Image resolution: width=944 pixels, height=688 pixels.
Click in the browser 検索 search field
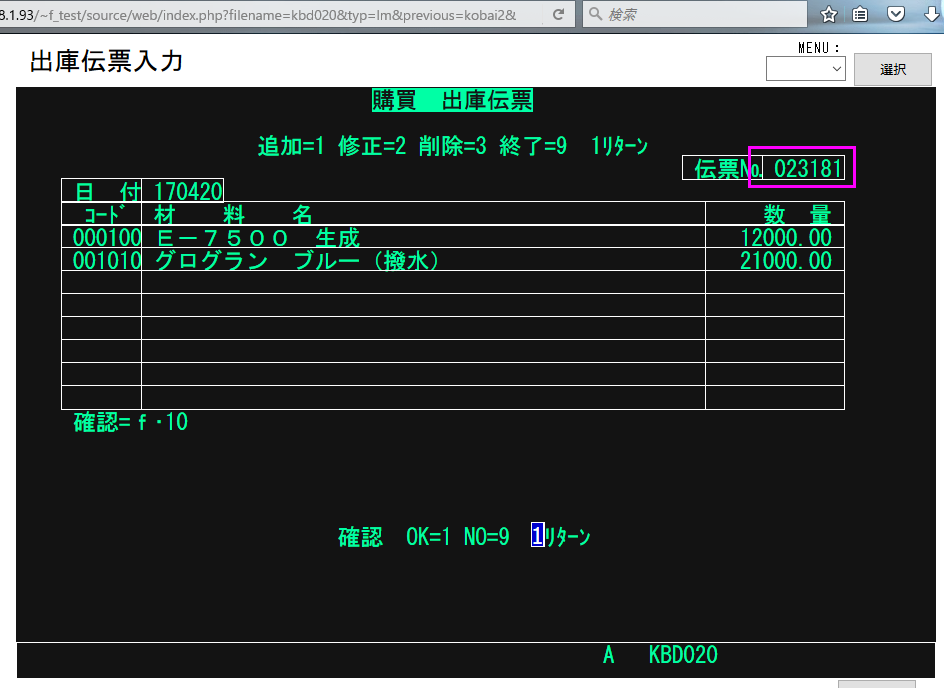(x=700, y=14)
